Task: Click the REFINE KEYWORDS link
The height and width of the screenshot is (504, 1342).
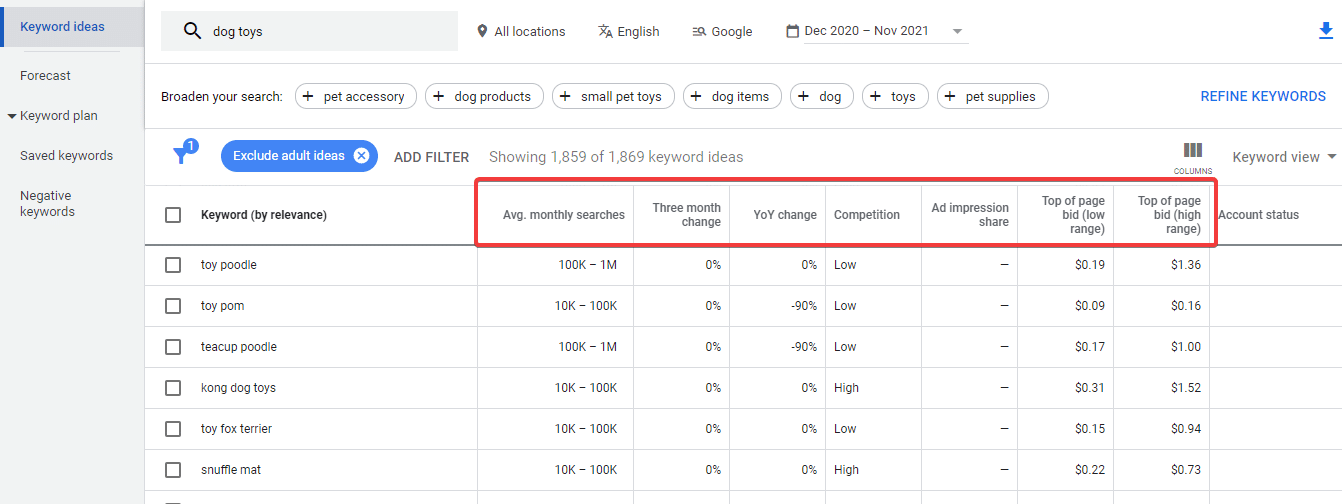Action: [x=1262, y=96]
